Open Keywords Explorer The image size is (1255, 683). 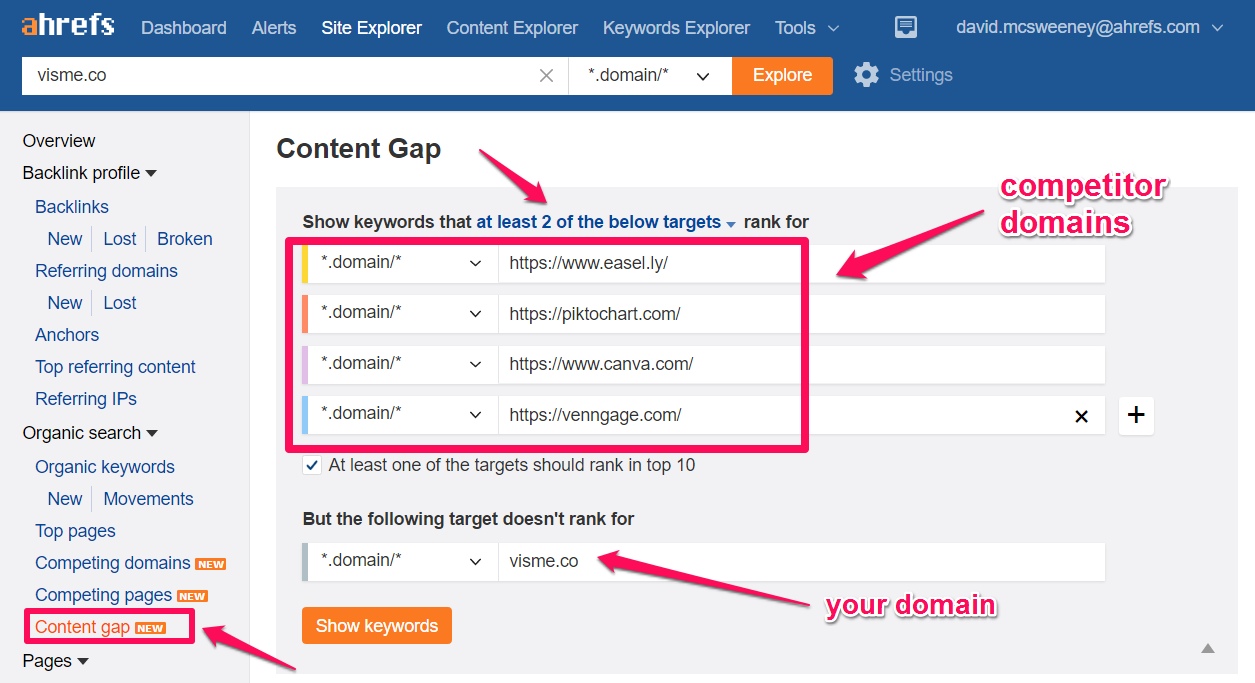(677, 28)
